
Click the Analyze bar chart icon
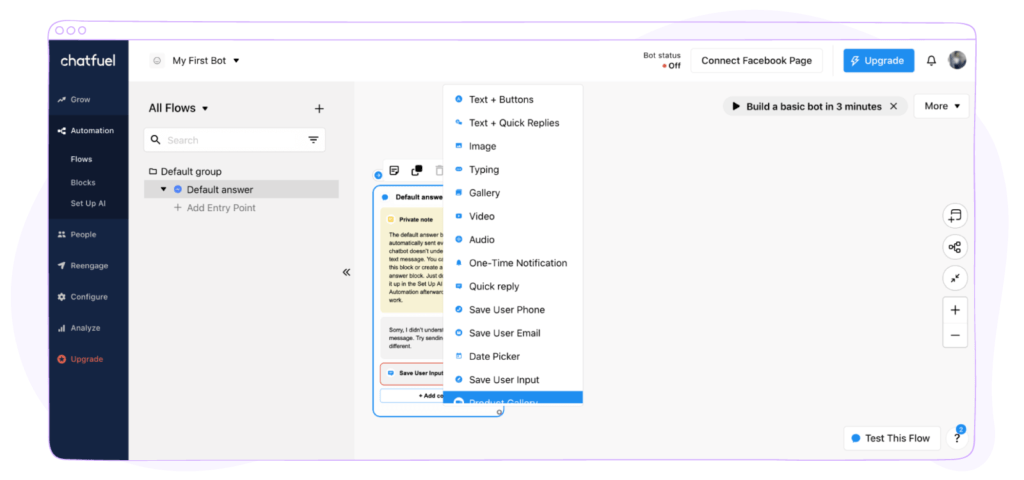click(61, 328)
